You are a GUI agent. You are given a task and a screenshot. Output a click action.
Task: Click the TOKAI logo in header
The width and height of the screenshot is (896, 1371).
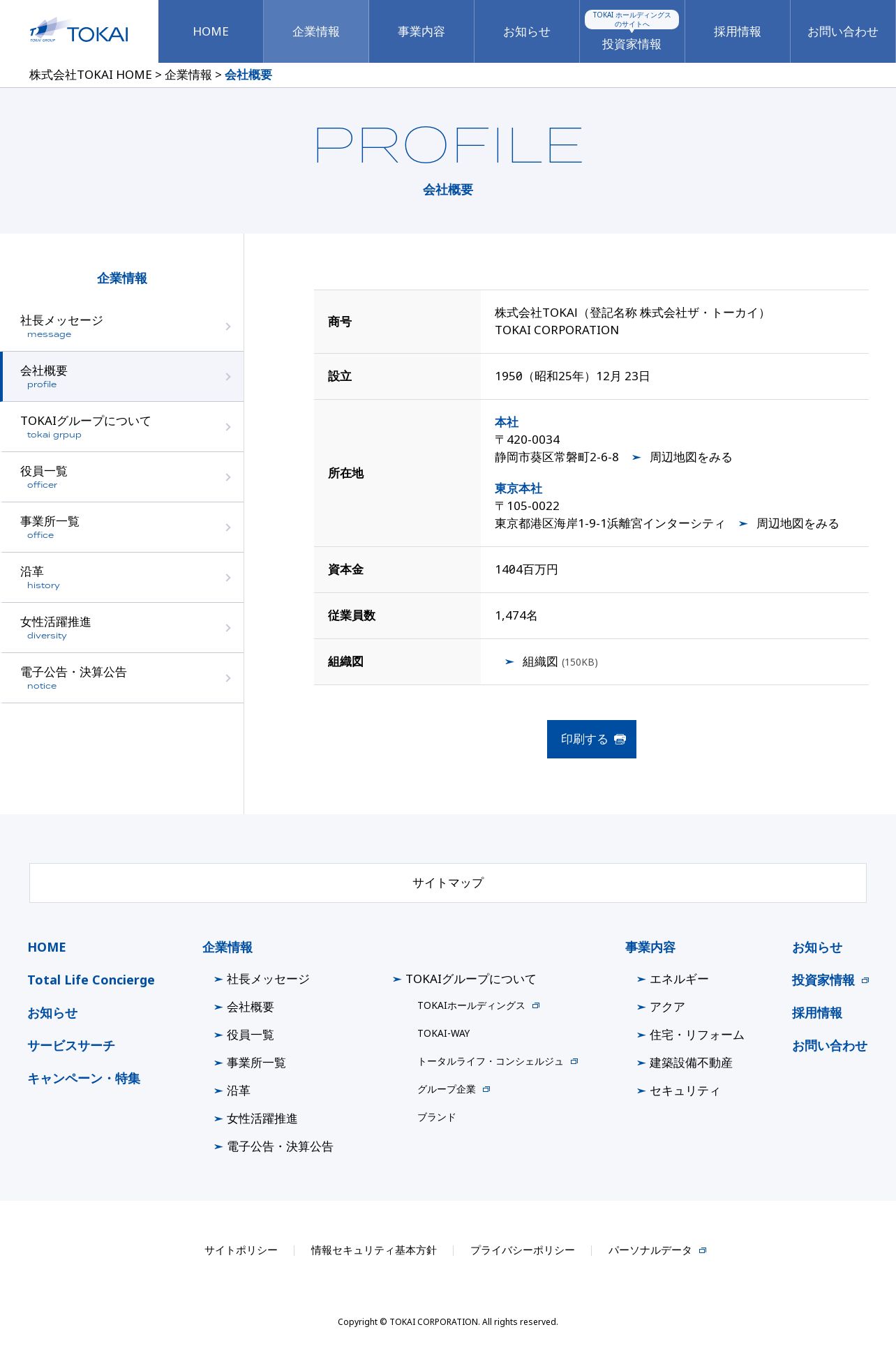pyautogui.click(x=79, y=31)
